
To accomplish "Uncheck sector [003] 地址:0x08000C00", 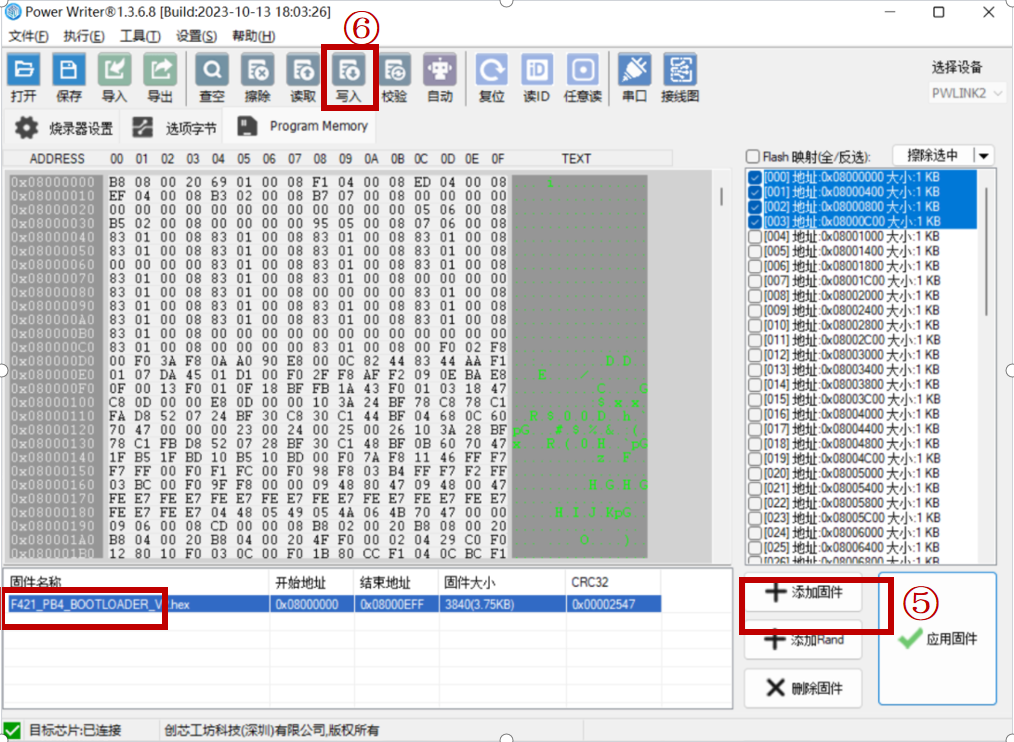I will point(755,222).
